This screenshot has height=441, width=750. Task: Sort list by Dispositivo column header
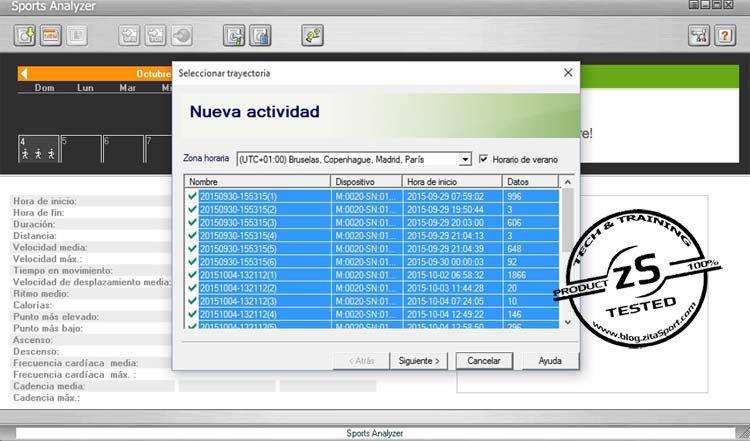point(366,182)
